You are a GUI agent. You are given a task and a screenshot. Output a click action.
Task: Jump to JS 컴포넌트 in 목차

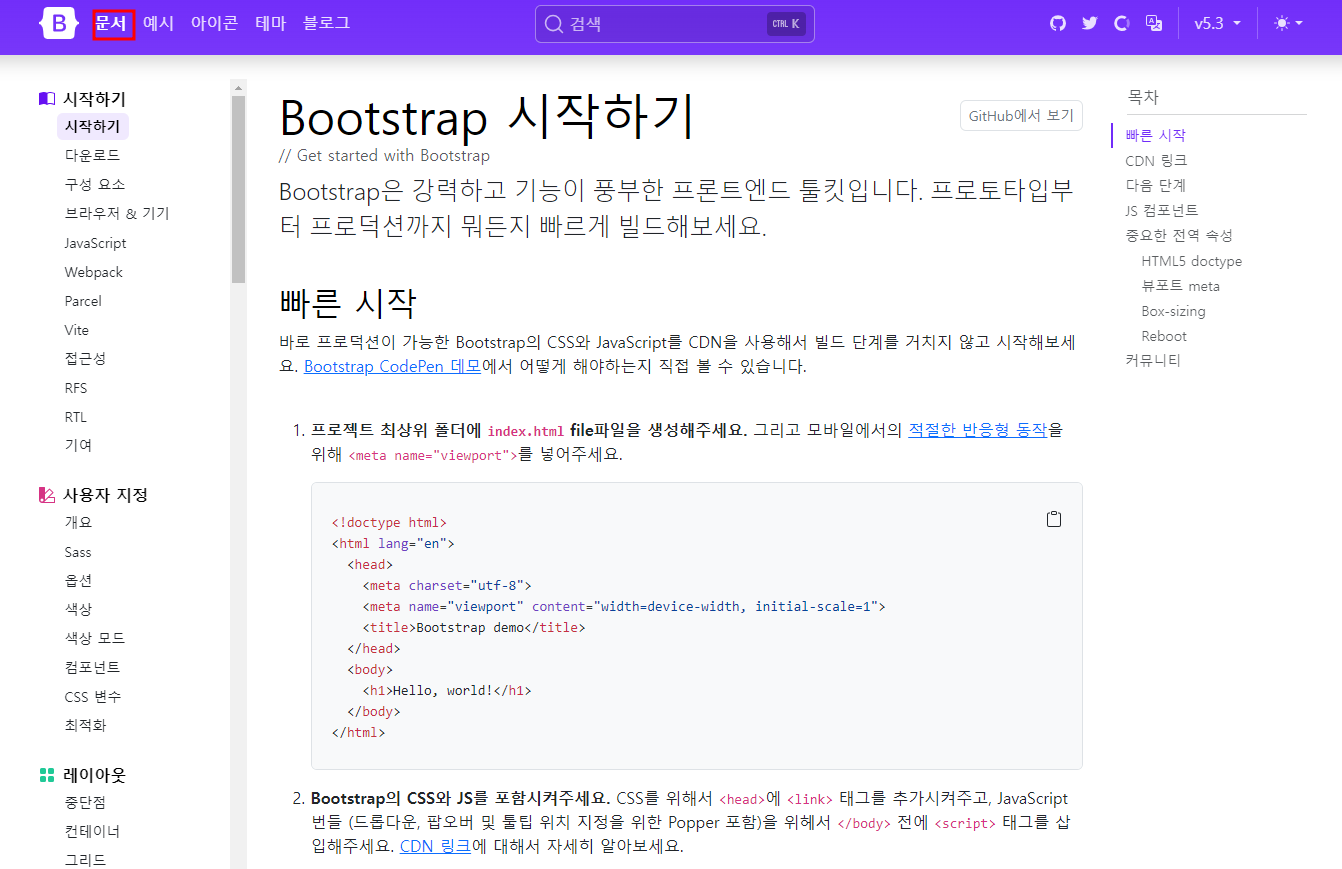[1161, 210]
